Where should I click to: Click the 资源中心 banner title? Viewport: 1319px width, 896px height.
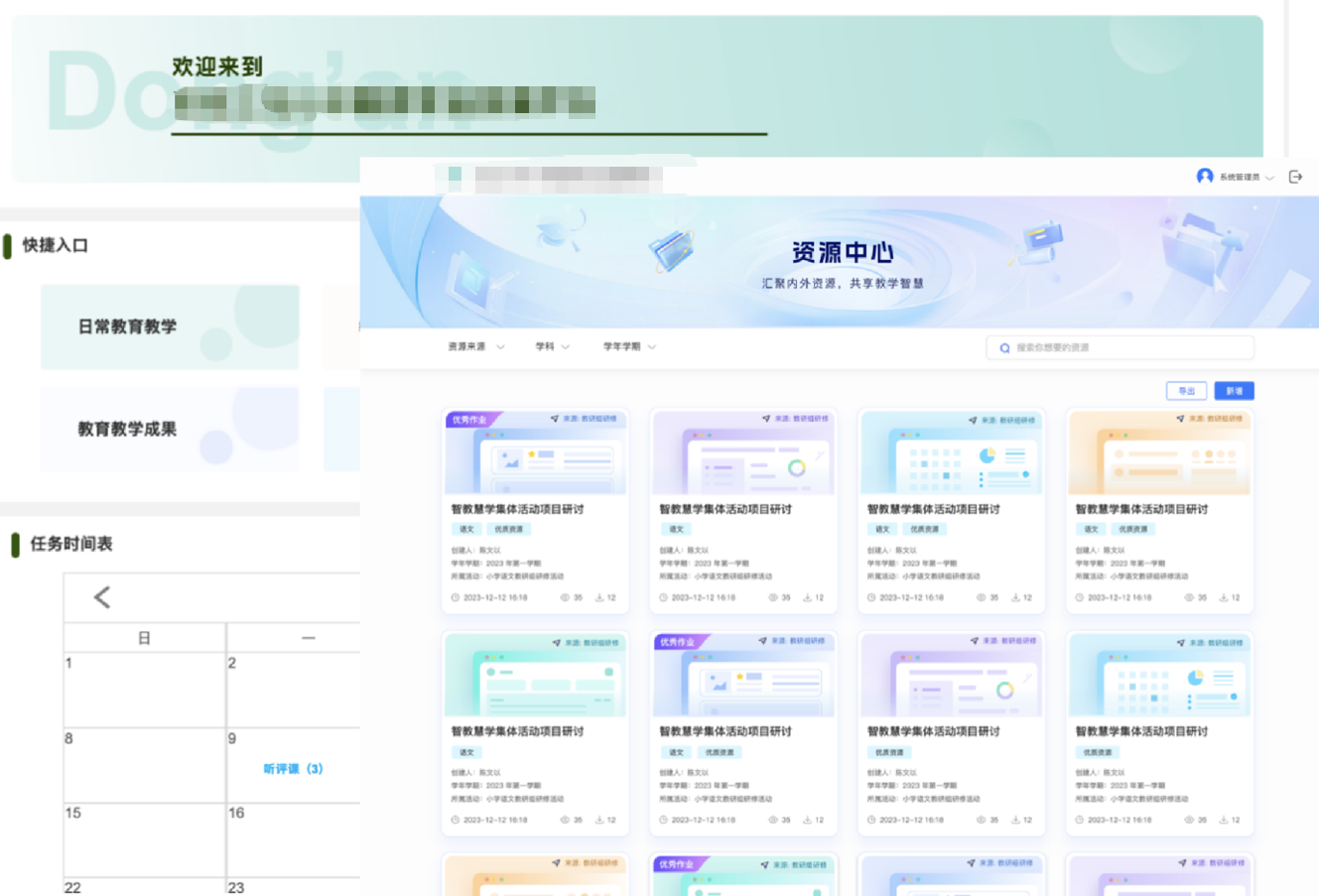tap(843, 252)
